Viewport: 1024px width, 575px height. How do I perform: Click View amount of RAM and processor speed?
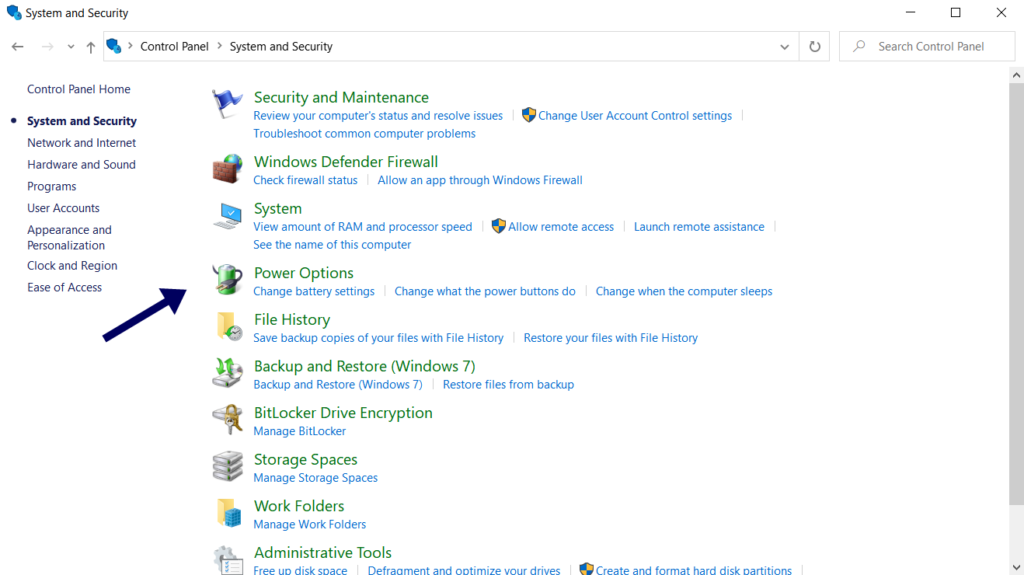pos(362,227)
